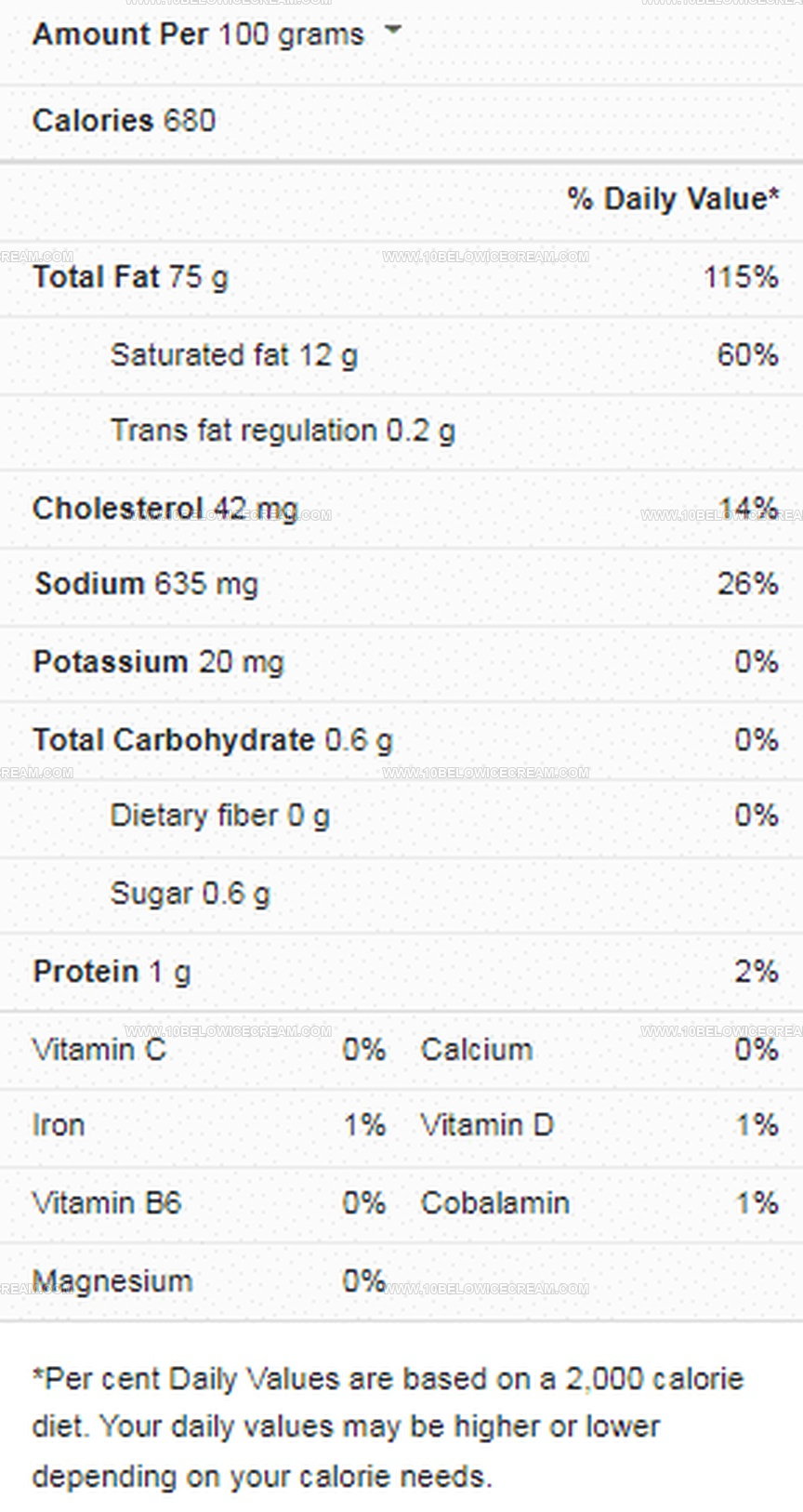
Task: Click the Calories 680 row
Action: coord(401,121)
